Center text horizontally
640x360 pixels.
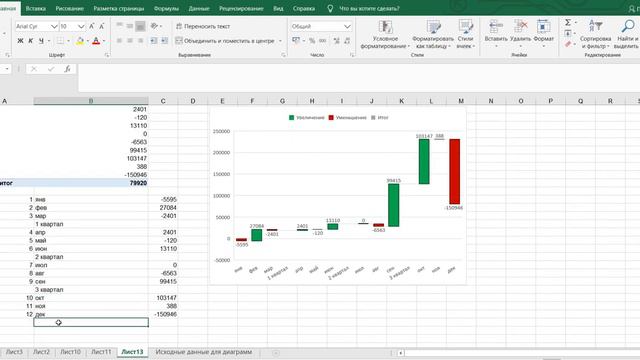129,41
